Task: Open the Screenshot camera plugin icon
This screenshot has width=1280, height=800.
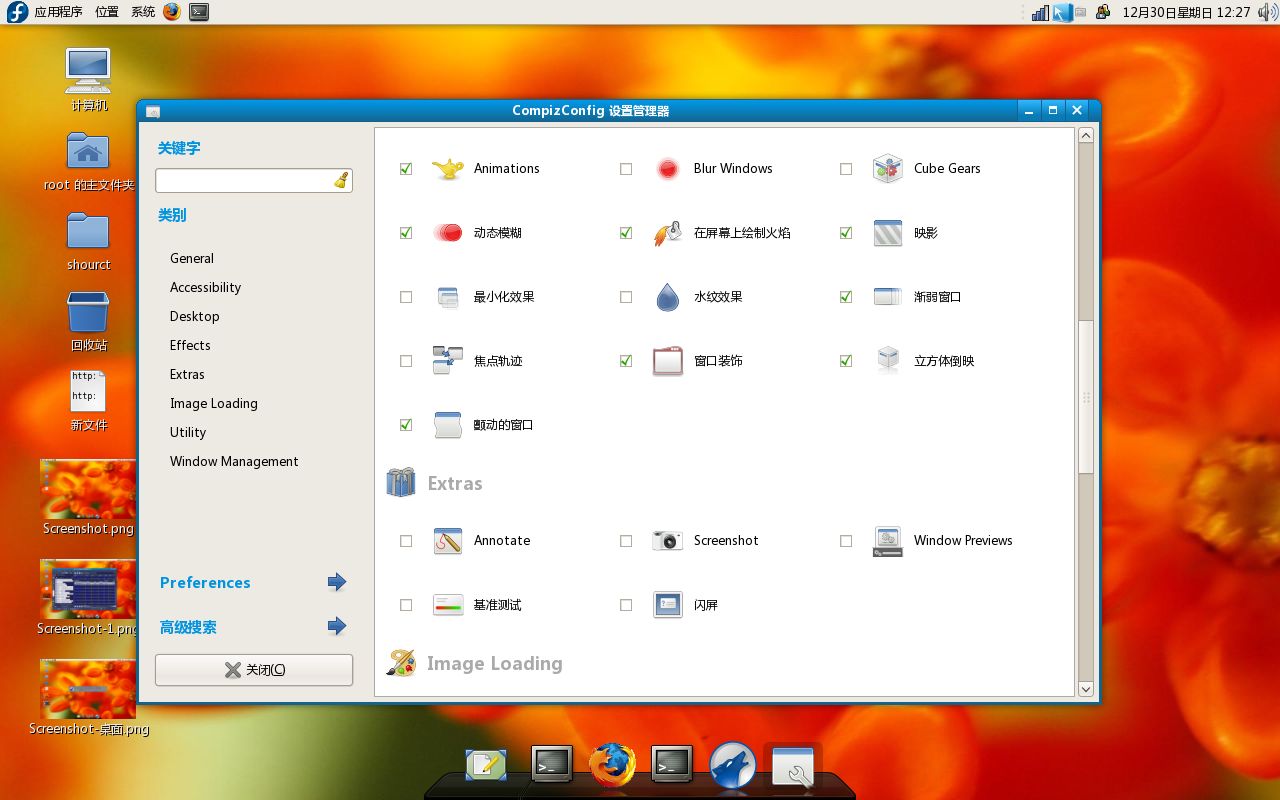Action: click(667, 540)
